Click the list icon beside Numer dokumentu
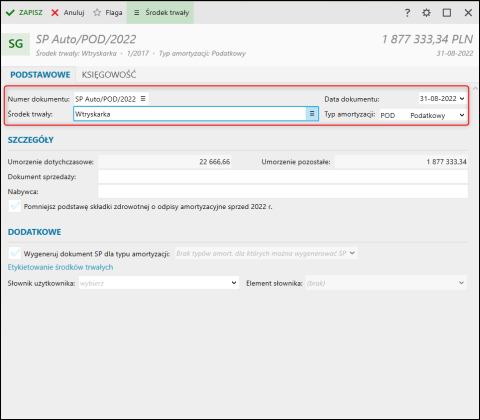Viewport: 480px width, 420px height. tap(143, 99)
